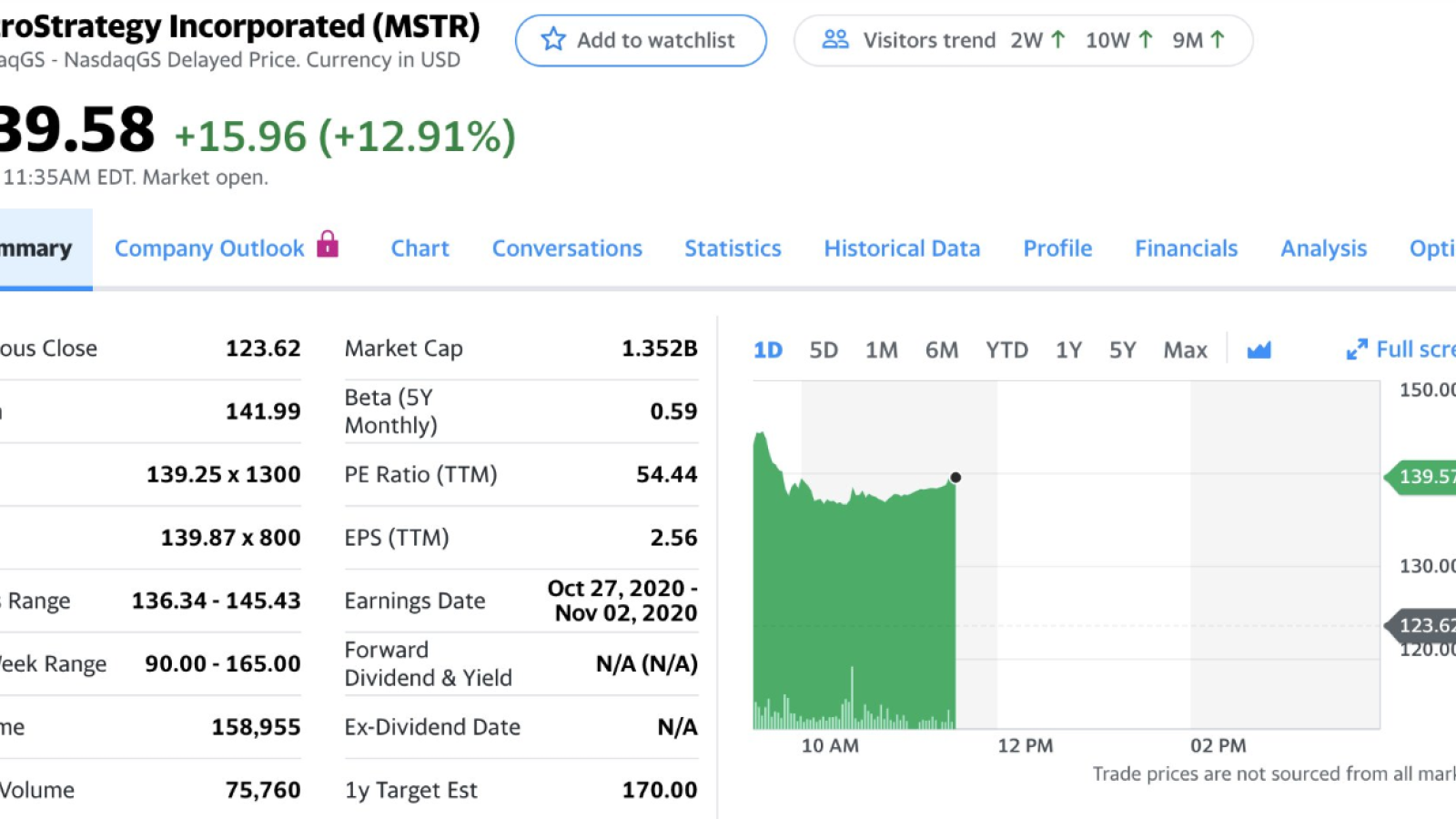Click the open value 141.99

tap(263, 411)
